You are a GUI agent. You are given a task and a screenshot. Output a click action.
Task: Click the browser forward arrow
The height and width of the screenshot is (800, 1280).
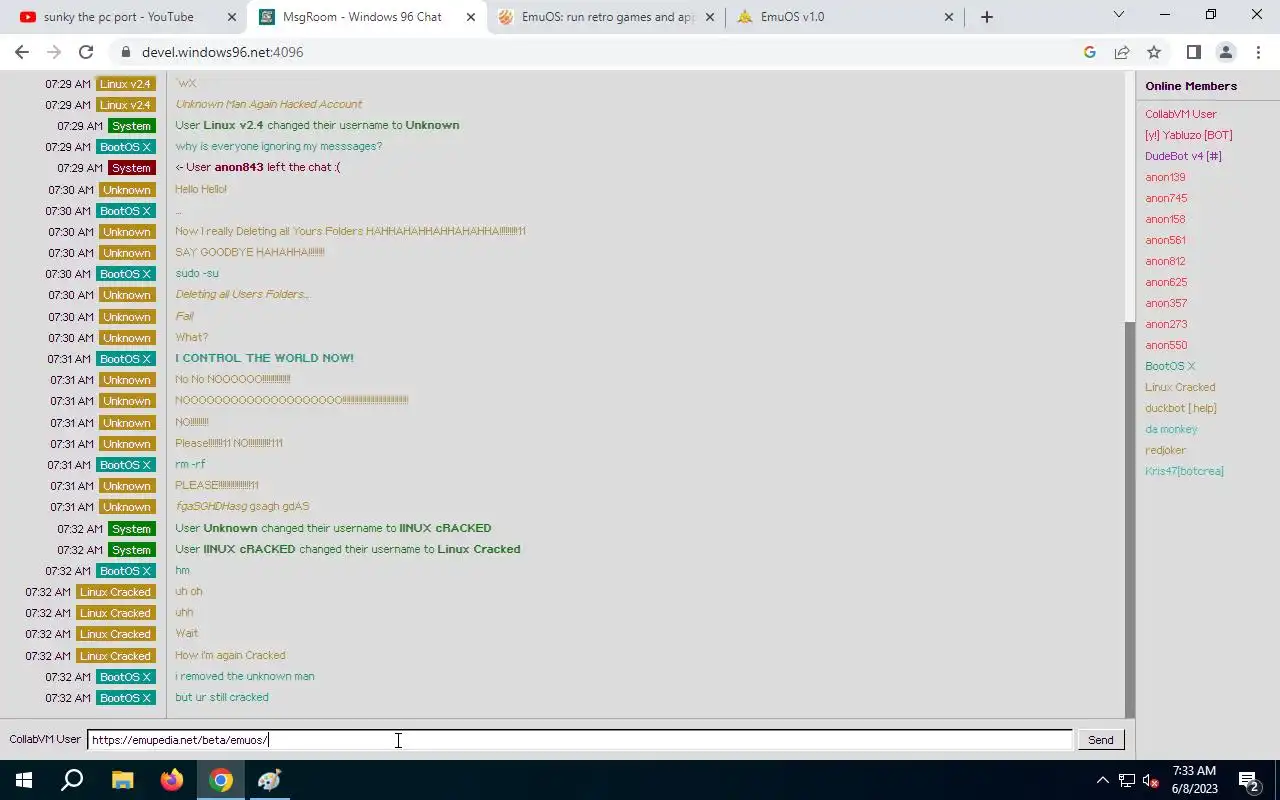tap(54, 52)
